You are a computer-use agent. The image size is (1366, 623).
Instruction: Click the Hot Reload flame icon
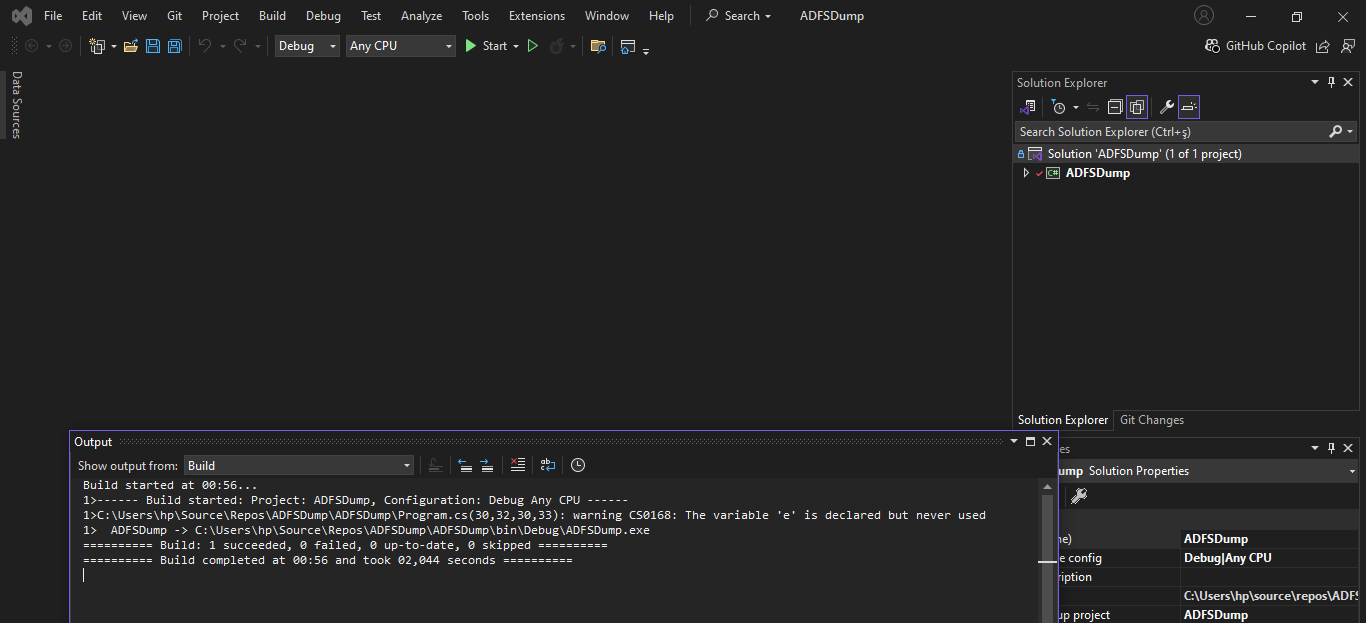click(557, 46)
